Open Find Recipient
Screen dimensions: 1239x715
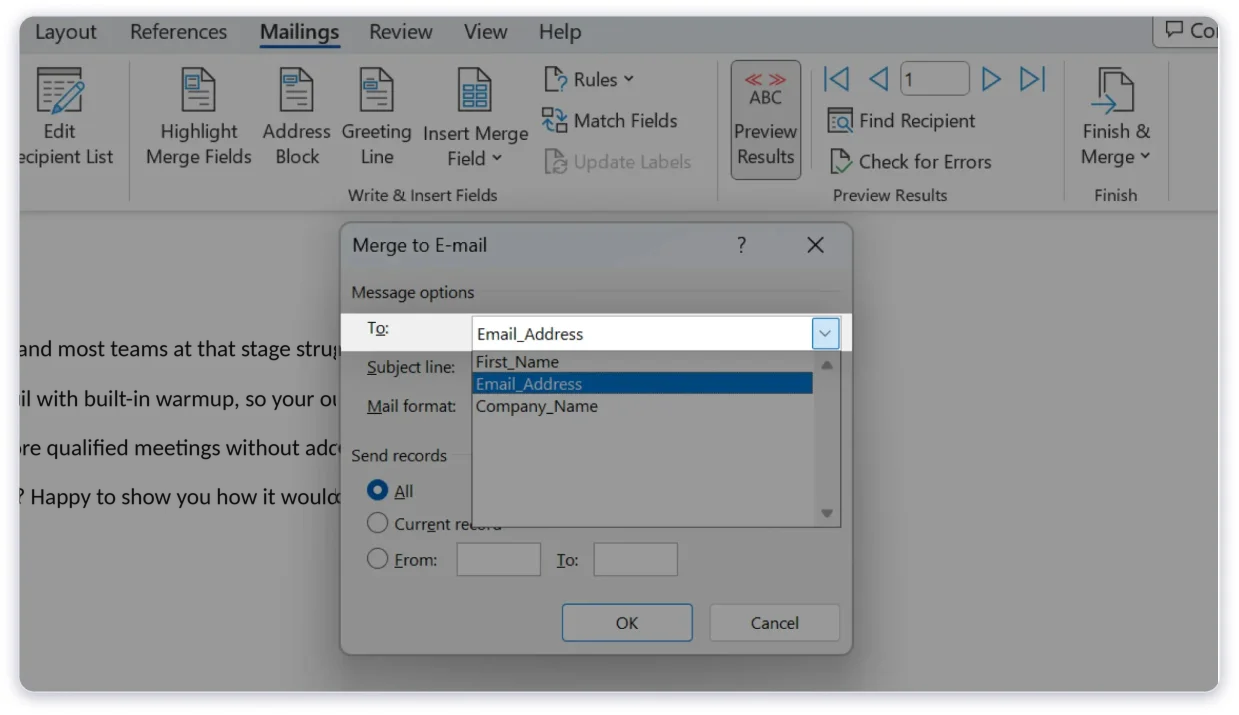tap(901, 121)
